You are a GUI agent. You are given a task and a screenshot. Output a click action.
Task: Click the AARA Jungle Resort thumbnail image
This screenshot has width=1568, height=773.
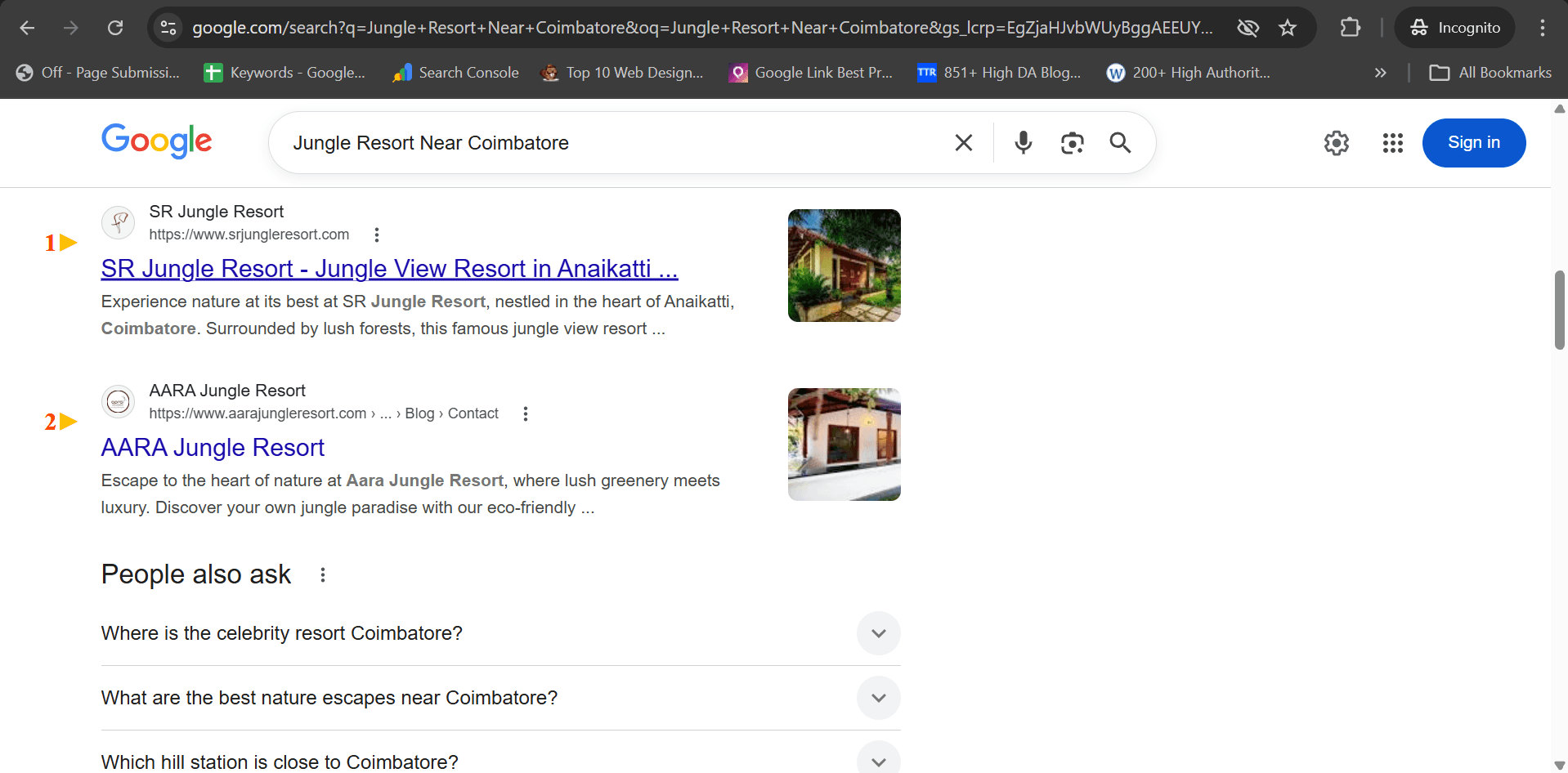tap(844, 445)
